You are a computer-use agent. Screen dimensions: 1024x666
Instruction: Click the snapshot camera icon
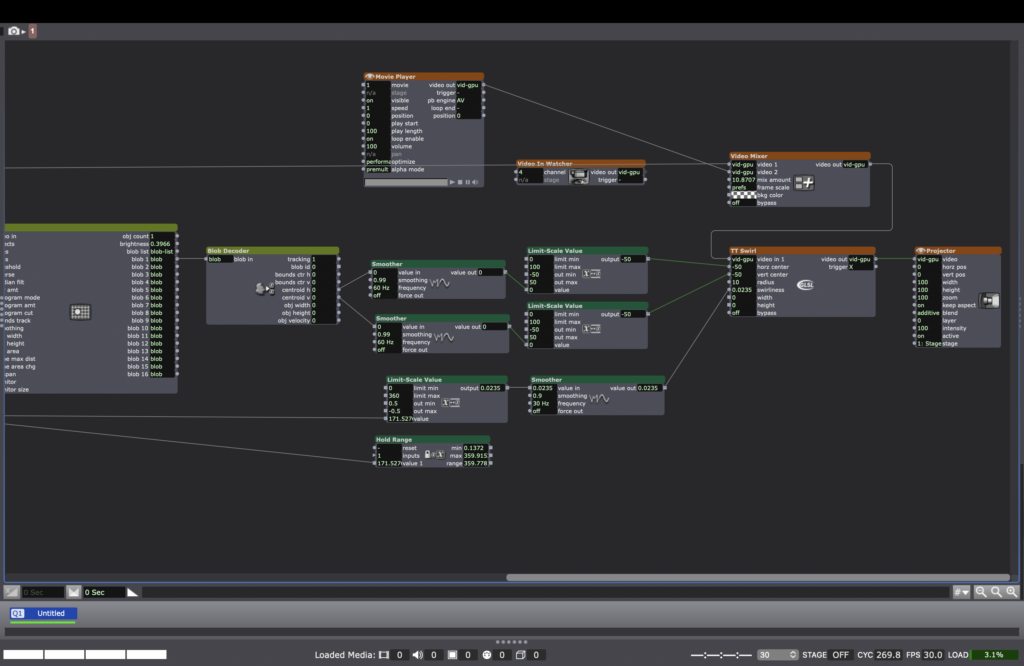pos(14,31)
